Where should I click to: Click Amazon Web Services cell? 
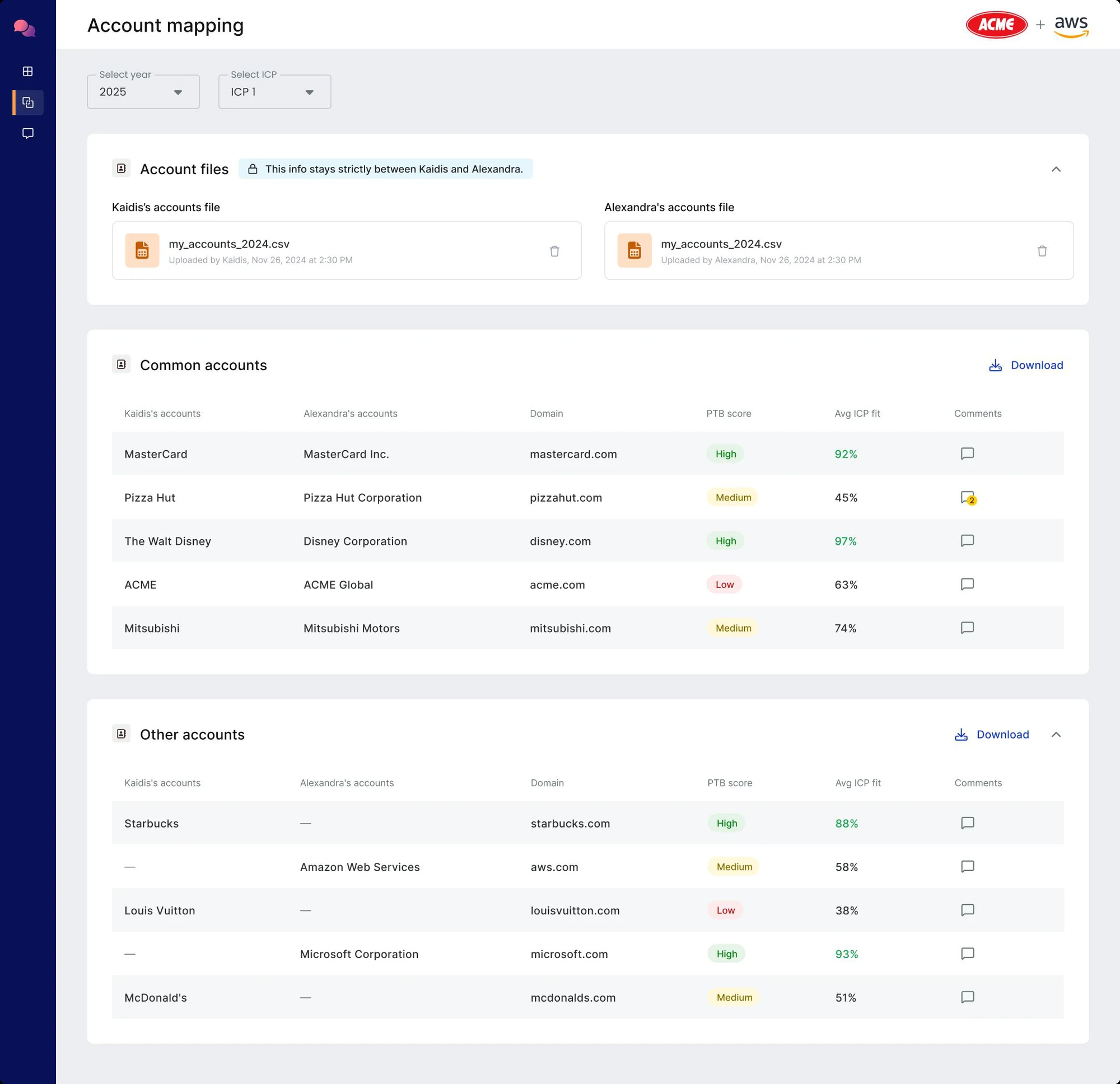point(360,867)
